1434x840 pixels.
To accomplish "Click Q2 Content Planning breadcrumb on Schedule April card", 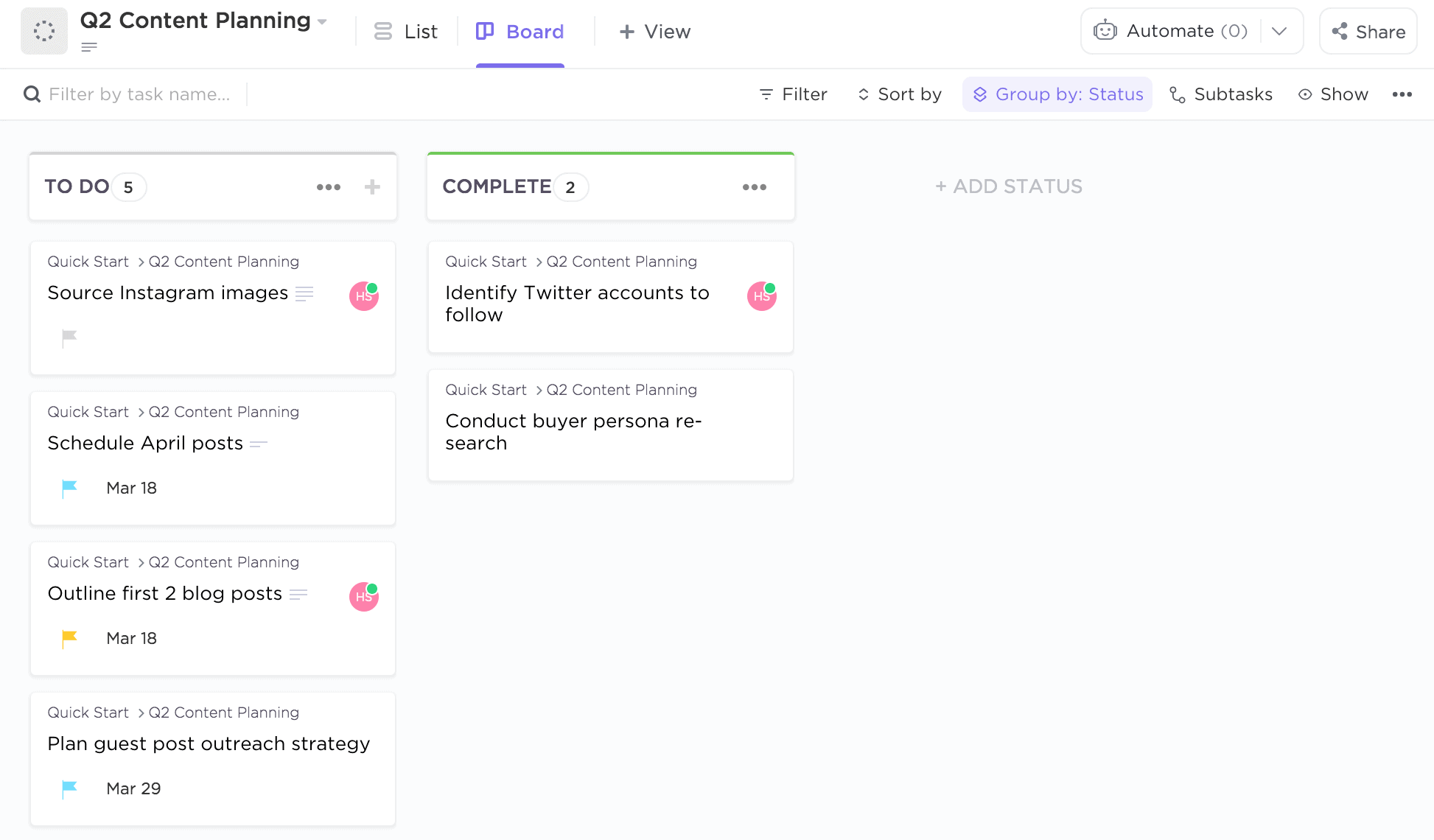I will click(224, 412).
